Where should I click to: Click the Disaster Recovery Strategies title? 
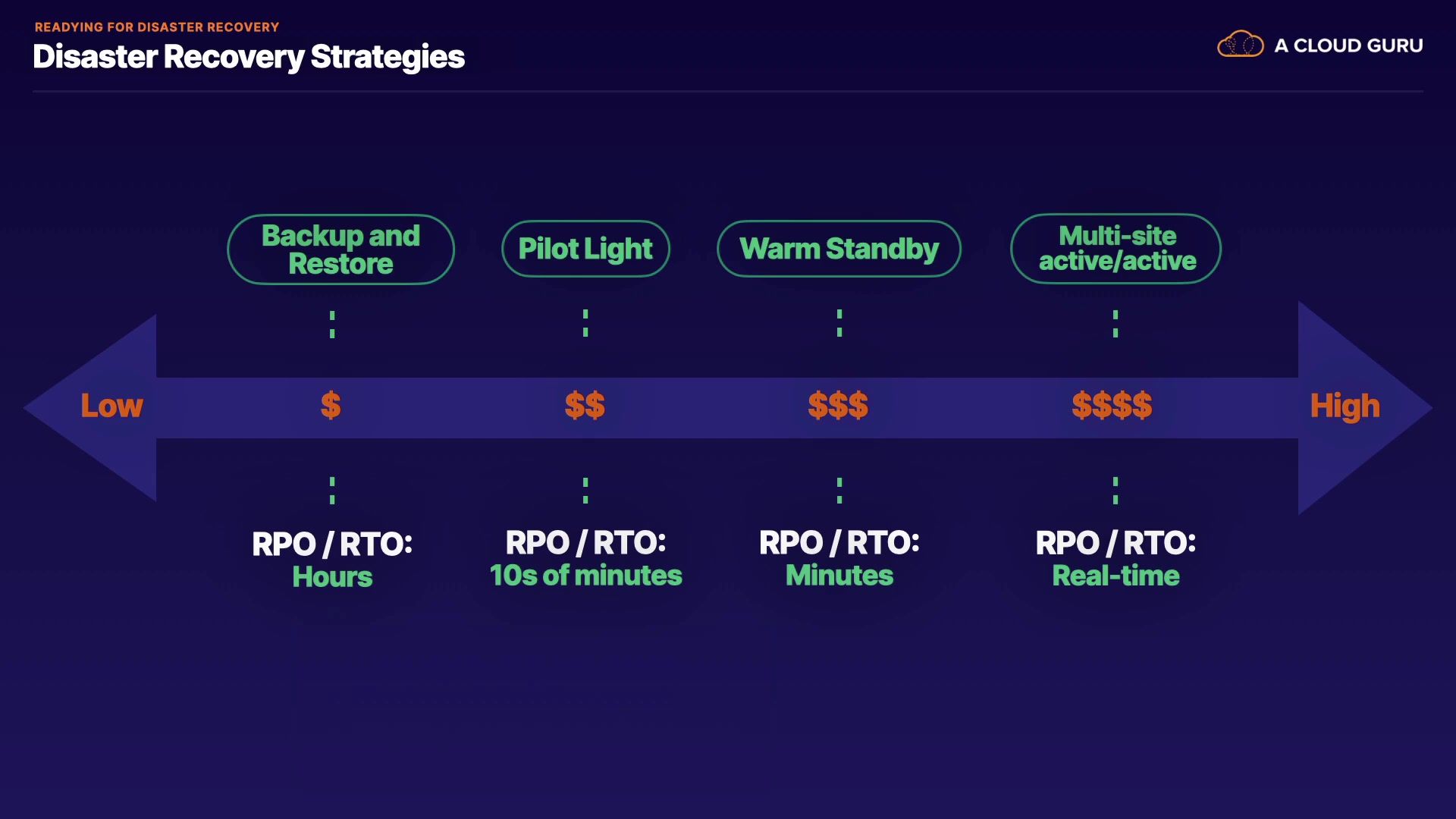[x=249, y=58]
